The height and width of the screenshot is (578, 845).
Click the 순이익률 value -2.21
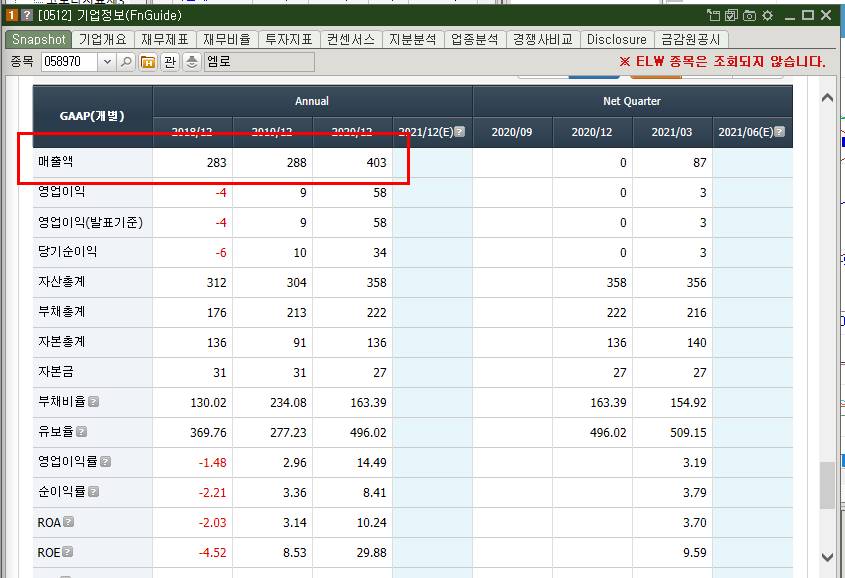coord(213,493)
